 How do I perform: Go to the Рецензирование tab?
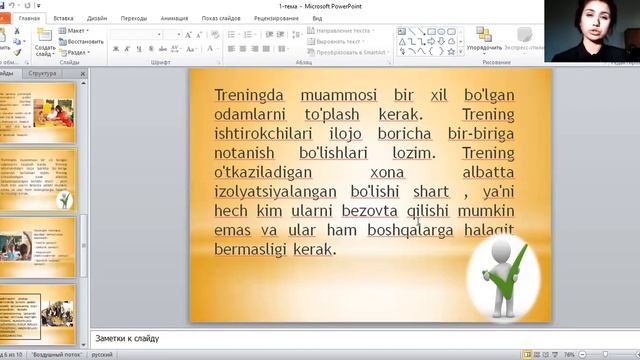(276, 18)
